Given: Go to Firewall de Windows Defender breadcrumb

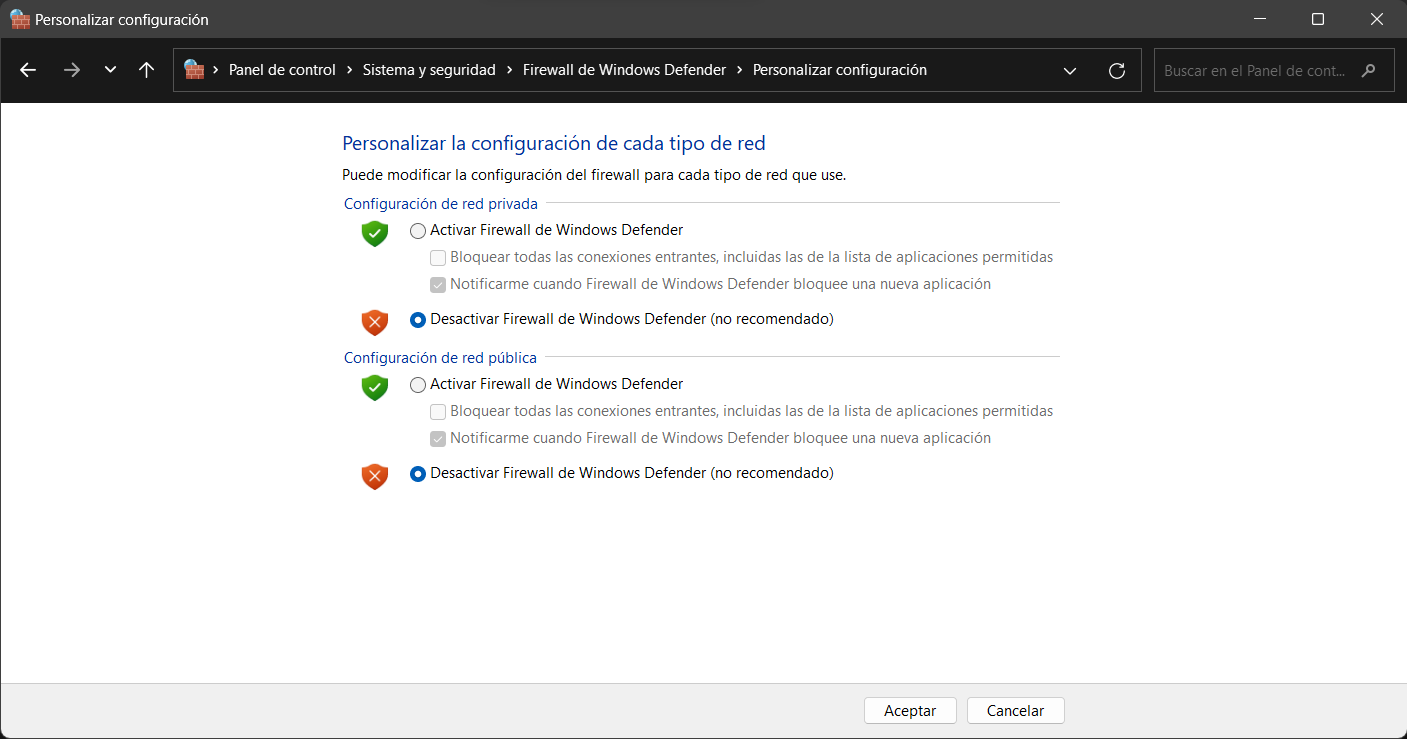Looking at the screenshot, I should point(624,70).
